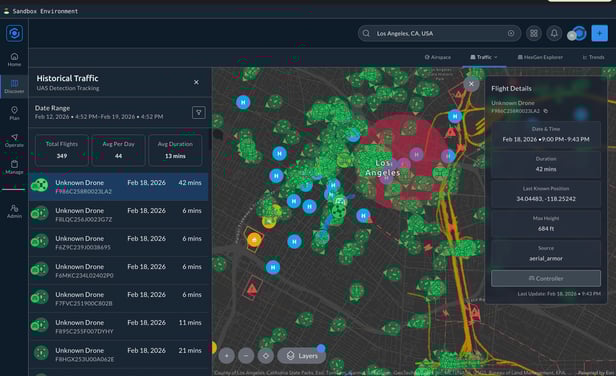Screen dimensions: 616x376
Task: Click the Avg Per Day 44 card
Action: (118, 150)
